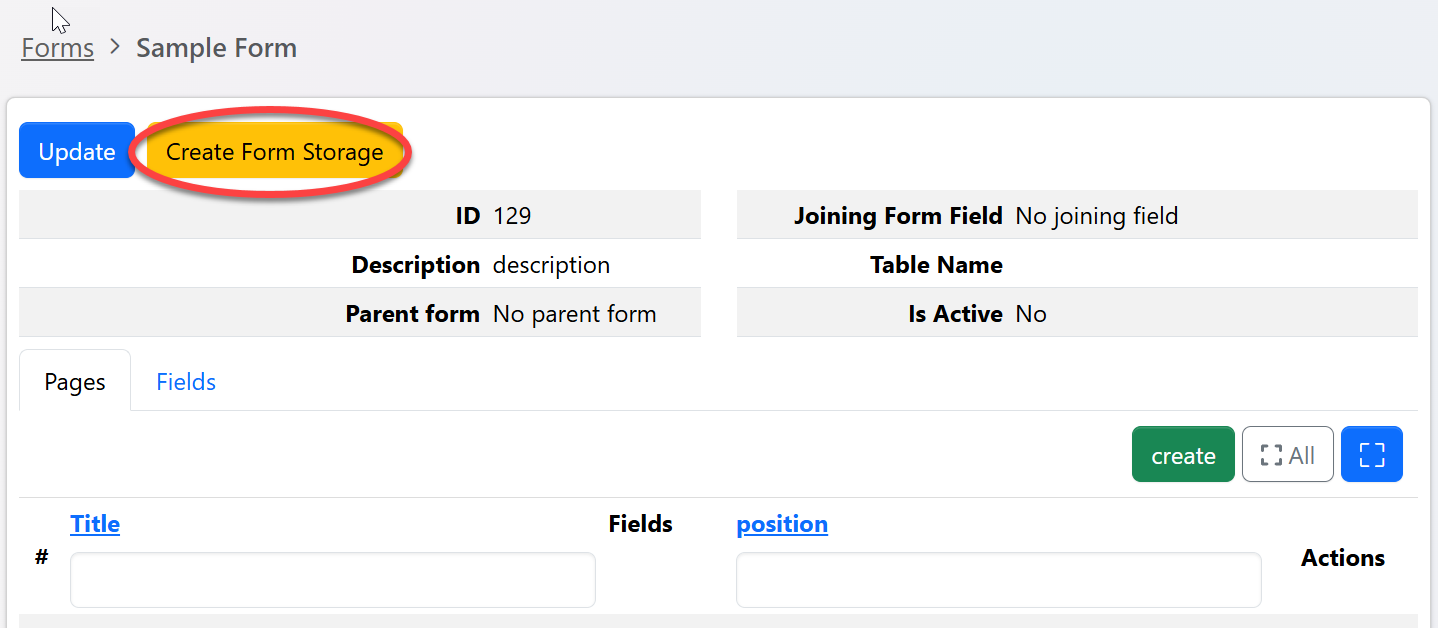Switch to the Fields tab
This screenshot has height=628, width=1438.
click(186, 381)
